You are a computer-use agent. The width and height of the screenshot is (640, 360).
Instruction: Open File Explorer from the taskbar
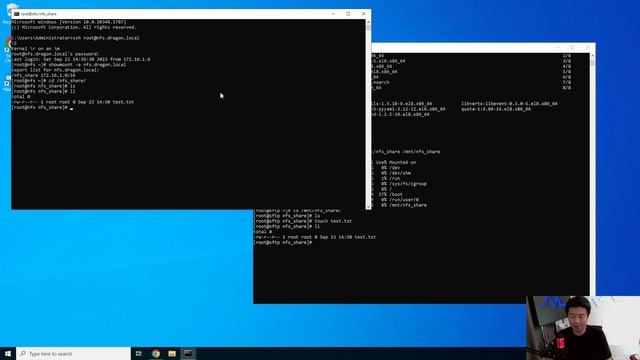[172, 353]
